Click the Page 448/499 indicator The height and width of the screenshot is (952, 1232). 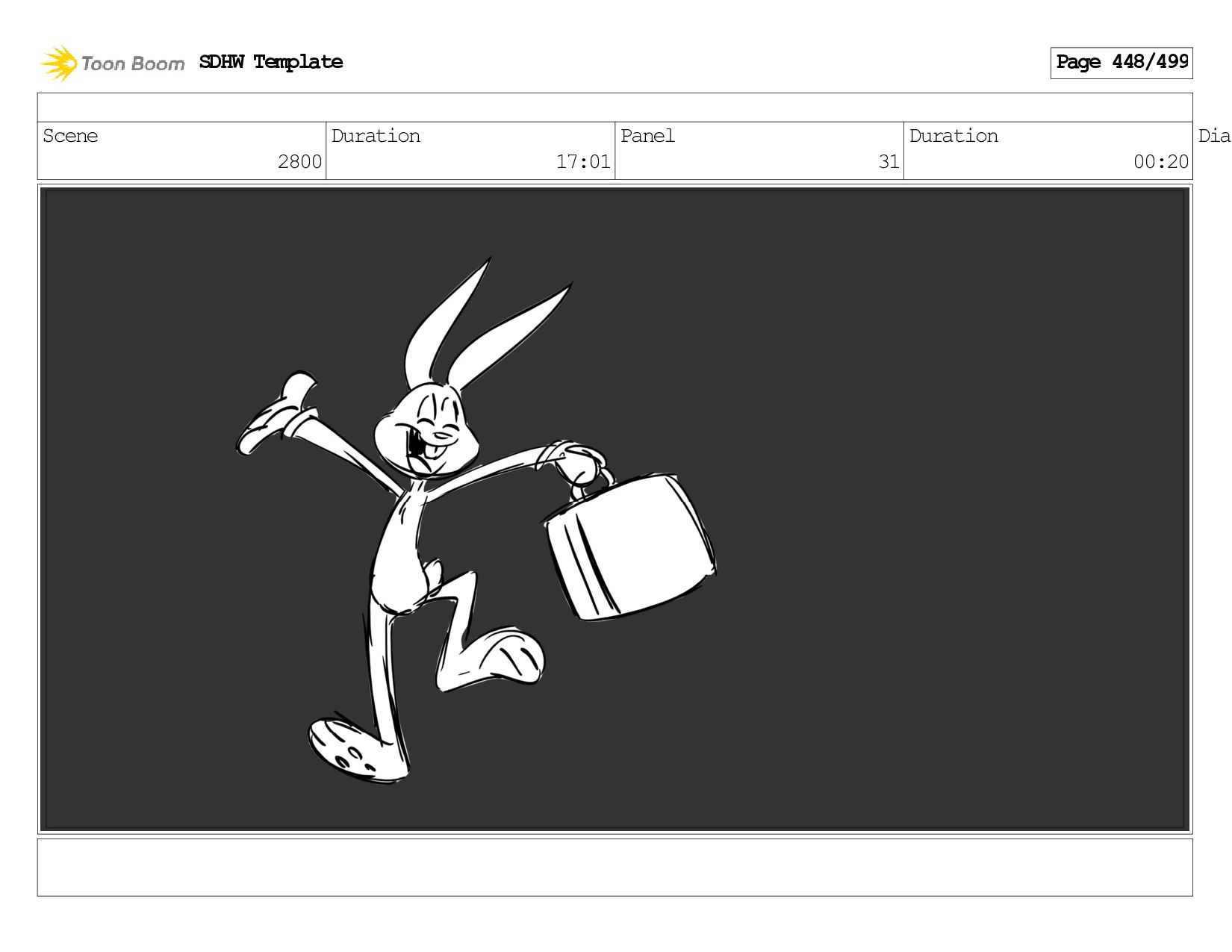[x=1121, y=63]
